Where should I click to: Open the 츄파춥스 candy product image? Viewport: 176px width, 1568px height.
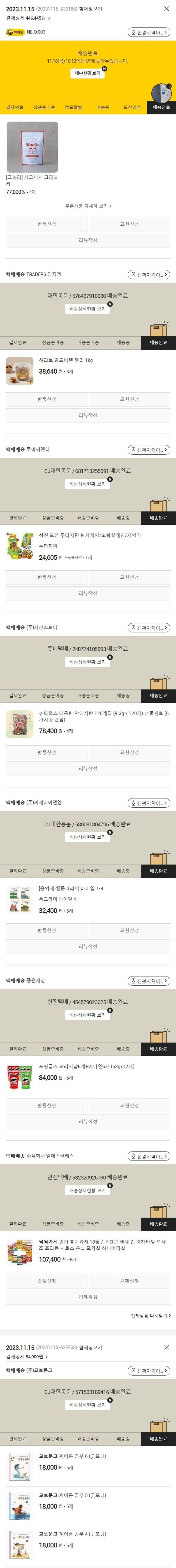19,724
